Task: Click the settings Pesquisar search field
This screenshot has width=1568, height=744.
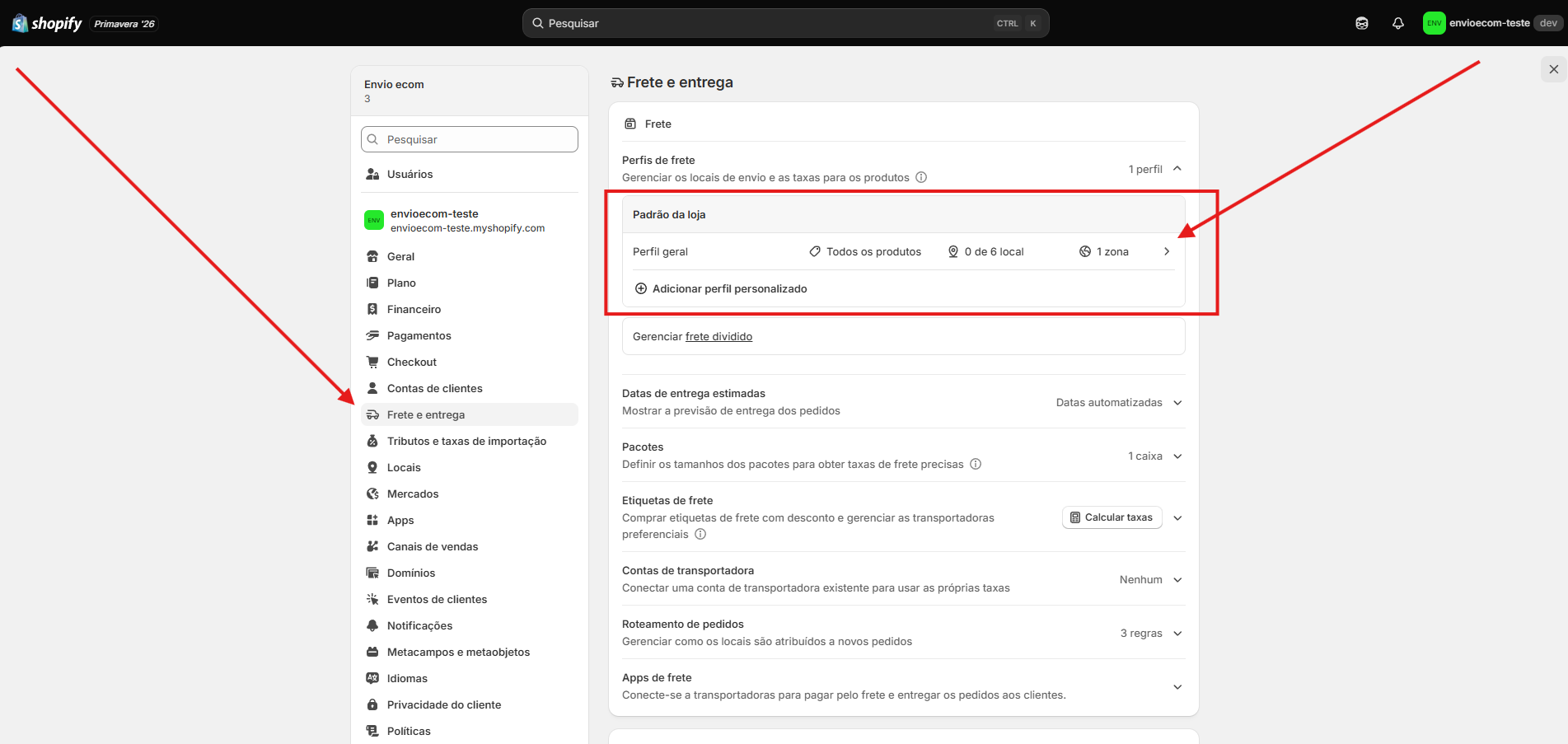Action: 470,139
